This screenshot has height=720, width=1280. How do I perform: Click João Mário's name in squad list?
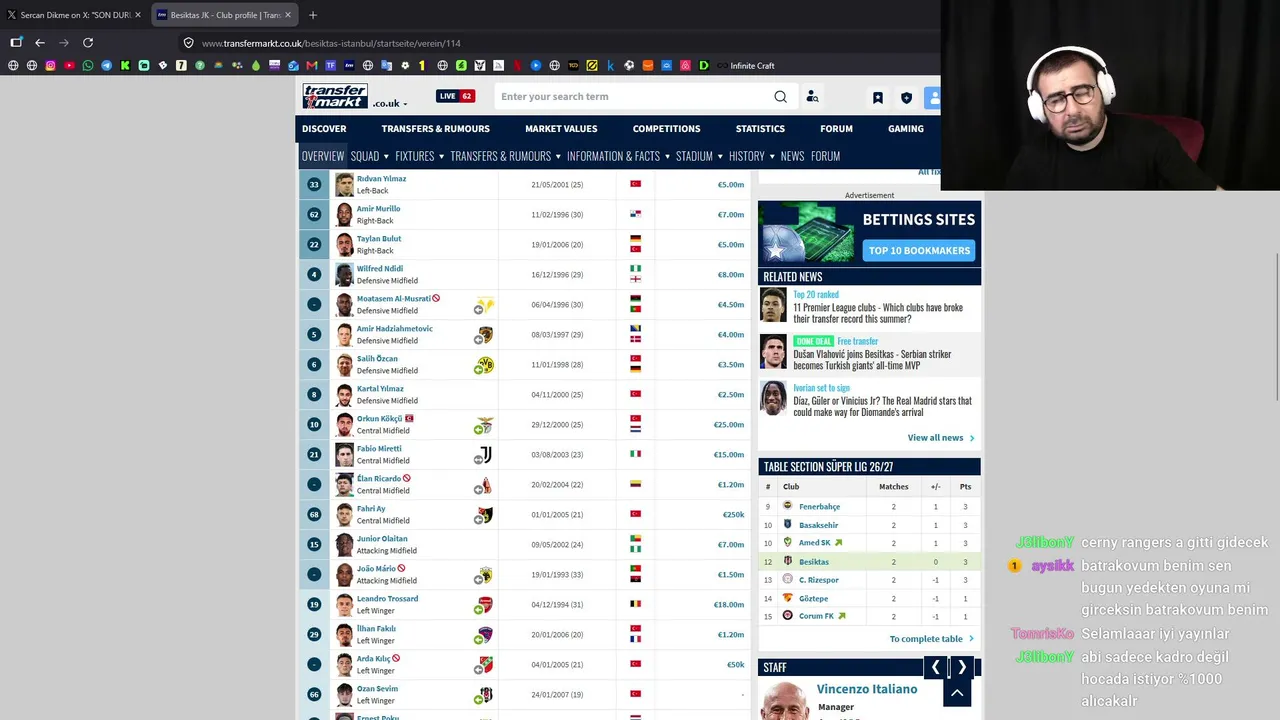click(x=376, y=569)
